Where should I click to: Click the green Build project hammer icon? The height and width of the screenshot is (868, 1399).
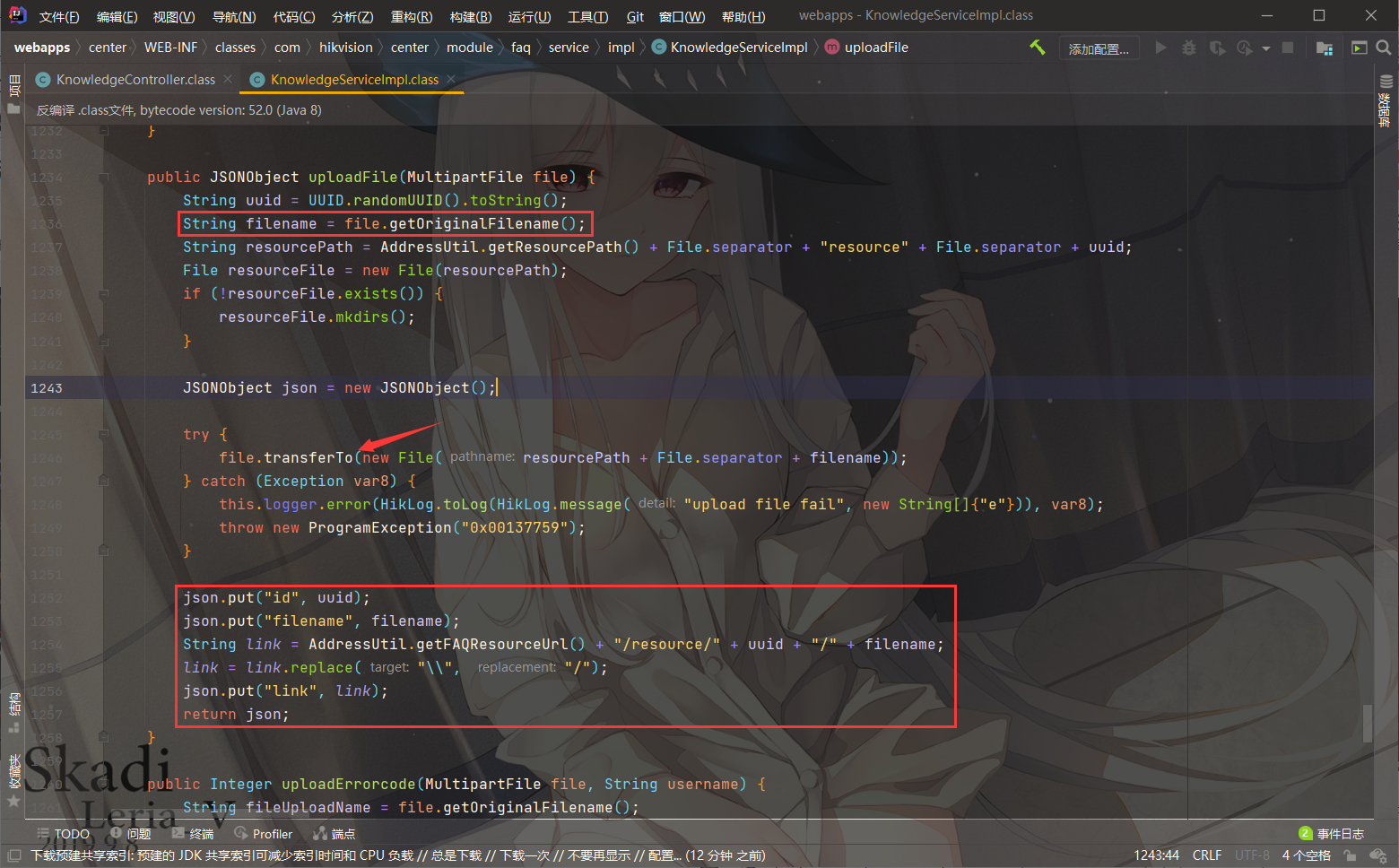[x=1038, y=48]
